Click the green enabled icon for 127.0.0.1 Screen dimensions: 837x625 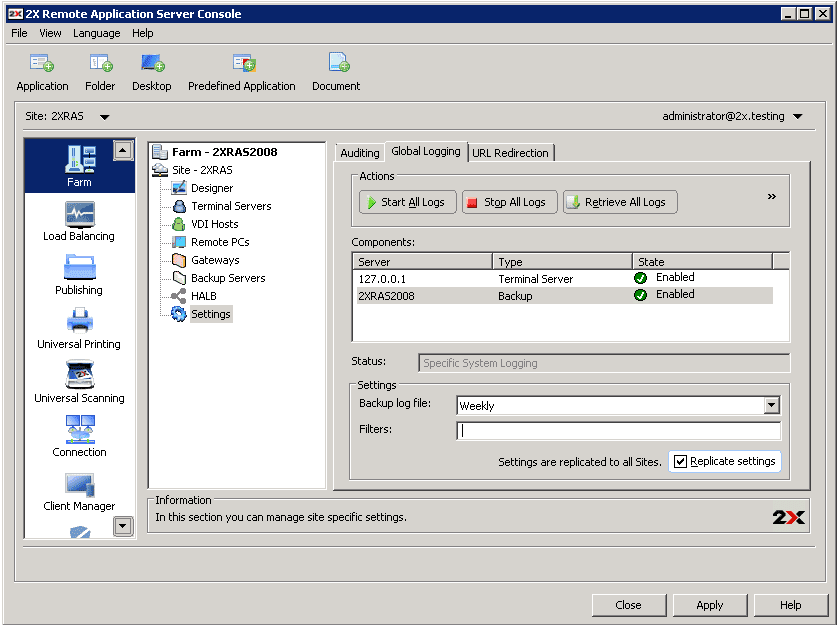pyautogui.click(x=641, y=278)
